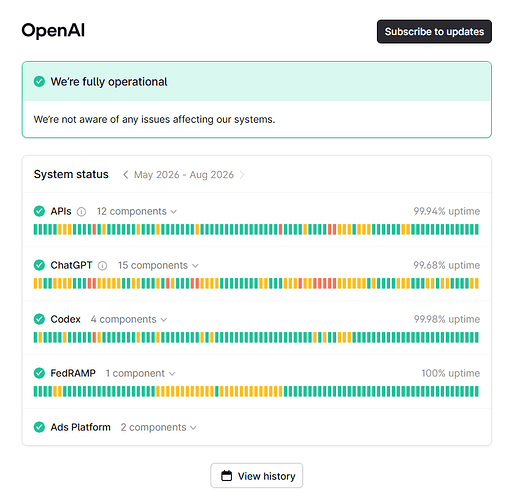Click a red bar in APIs uptime timeline

click(281, 229)
